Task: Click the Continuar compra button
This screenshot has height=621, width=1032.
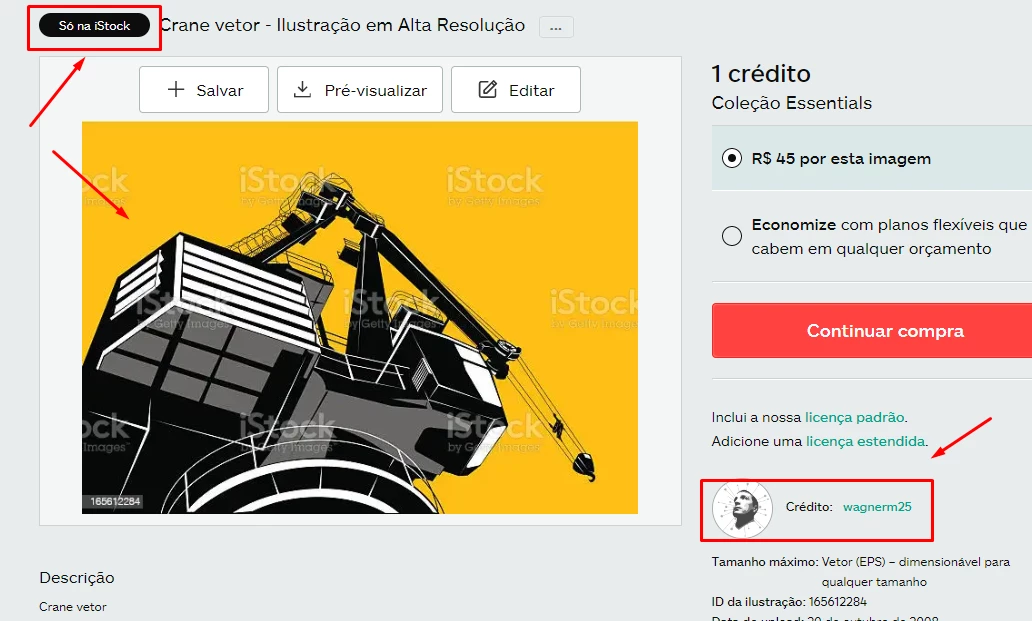Action: click(871, 330)
